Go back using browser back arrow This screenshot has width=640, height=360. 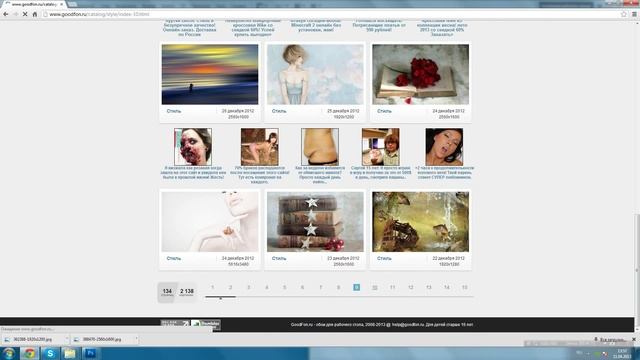(6, 14)
